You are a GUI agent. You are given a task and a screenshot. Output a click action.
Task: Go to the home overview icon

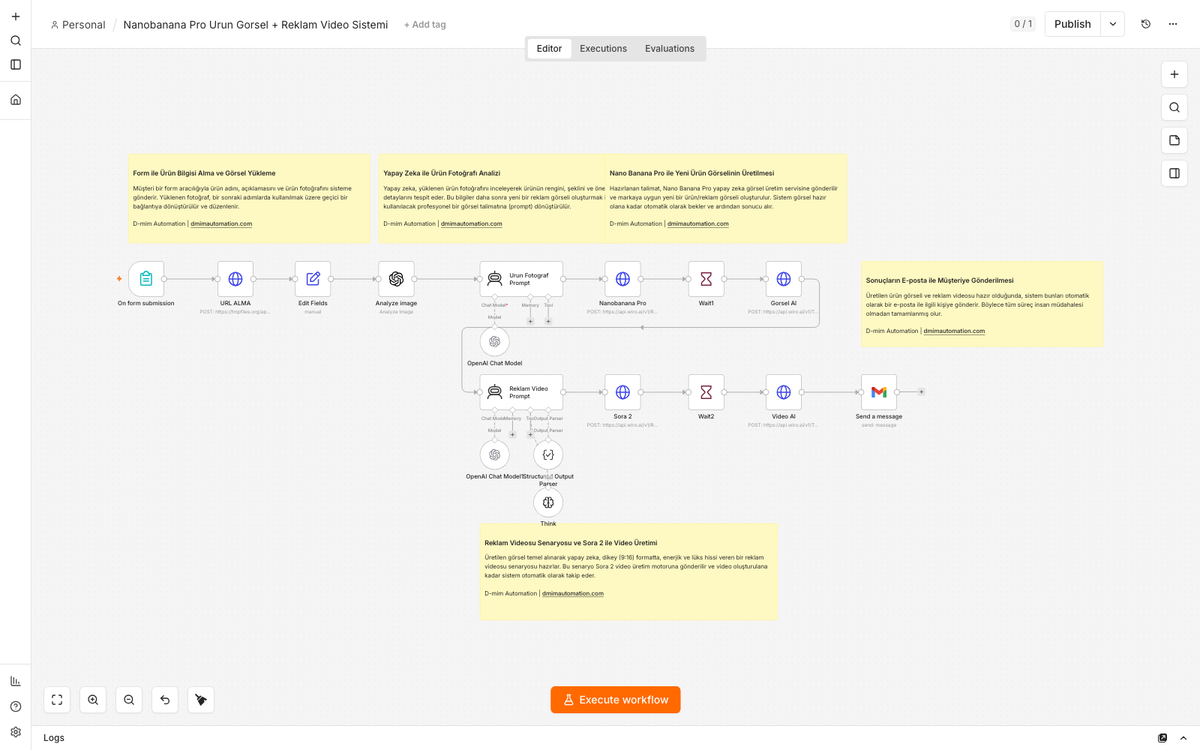point(15,99)
